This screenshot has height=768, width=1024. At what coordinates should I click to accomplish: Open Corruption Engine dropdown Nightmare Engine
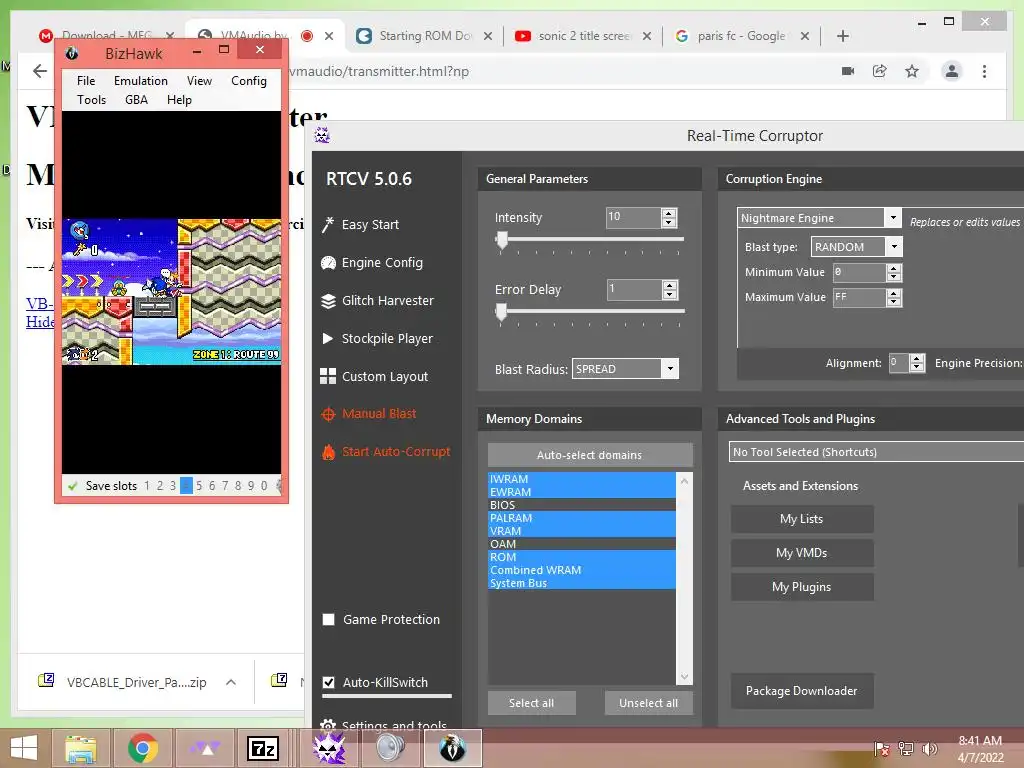point(819,217)
